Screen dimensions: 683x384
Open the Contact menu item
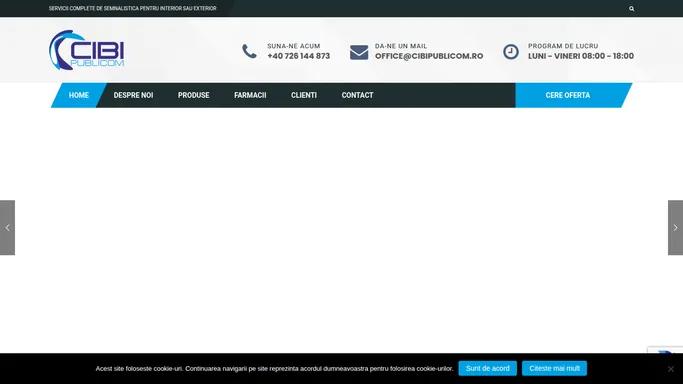click(x=357, y=95)
